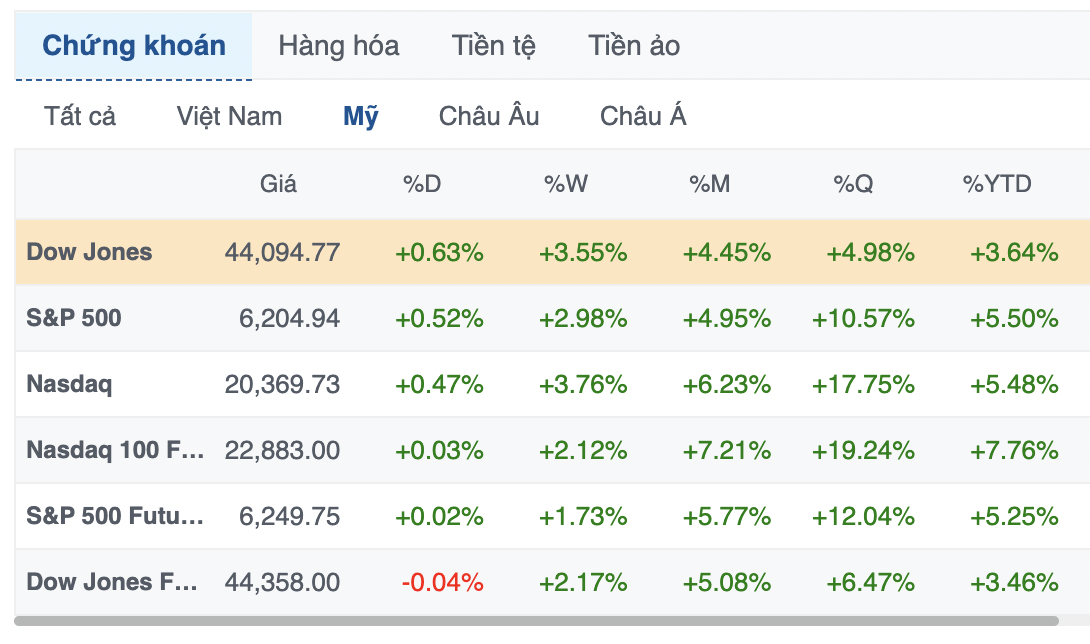Open the Dow Jones Futures row
1090x644 pixels.
[x=114, y=582]
